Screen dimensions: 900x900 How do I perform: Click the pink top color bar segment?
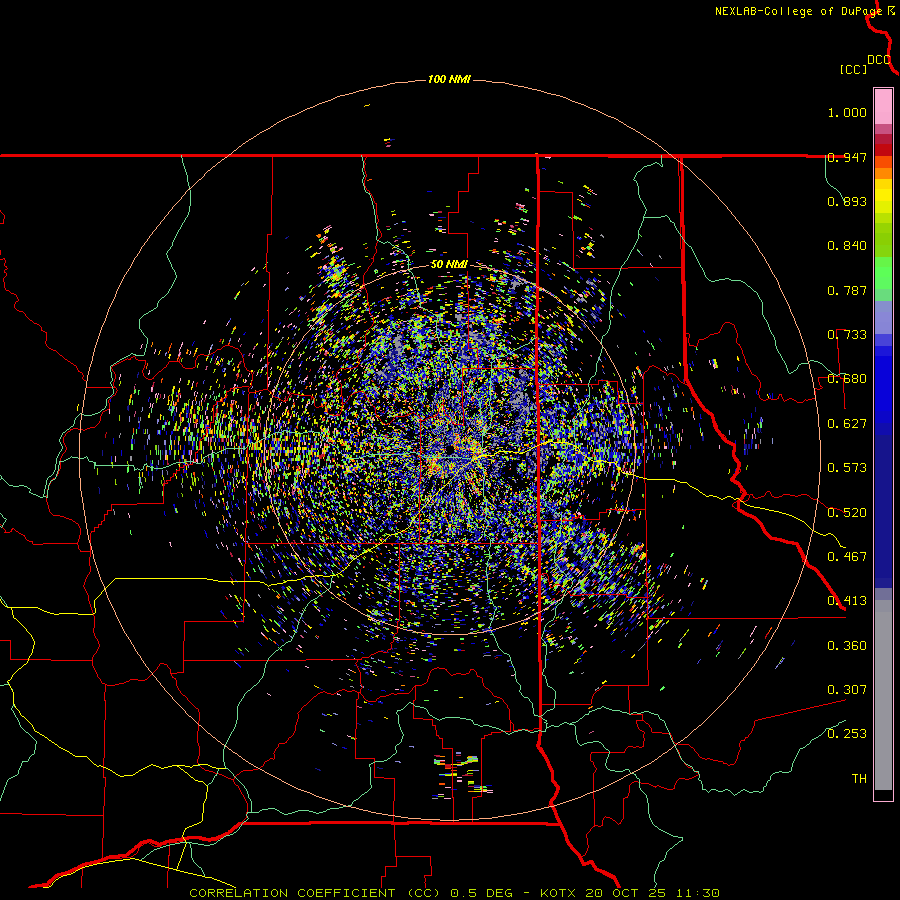point(883,107)
